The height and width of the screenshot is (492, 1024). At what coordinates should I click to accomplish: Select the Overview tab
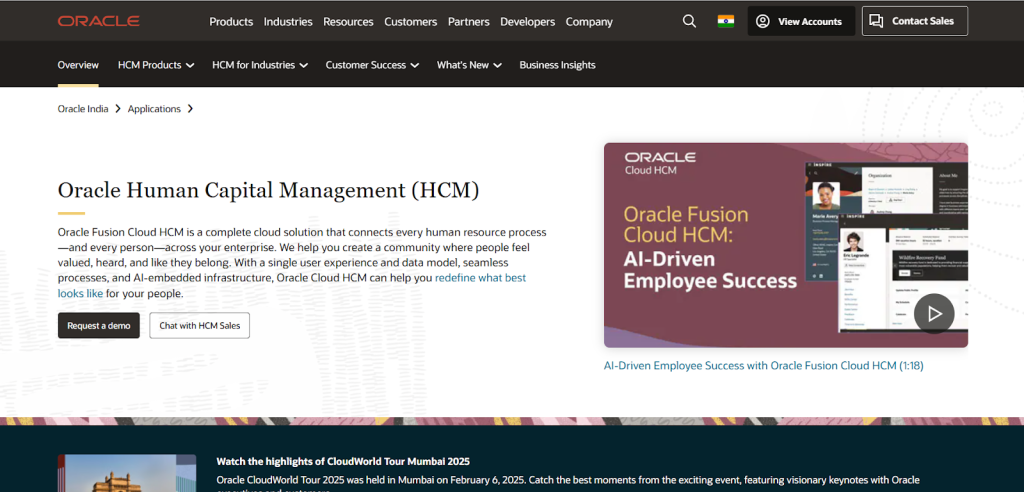78,65
